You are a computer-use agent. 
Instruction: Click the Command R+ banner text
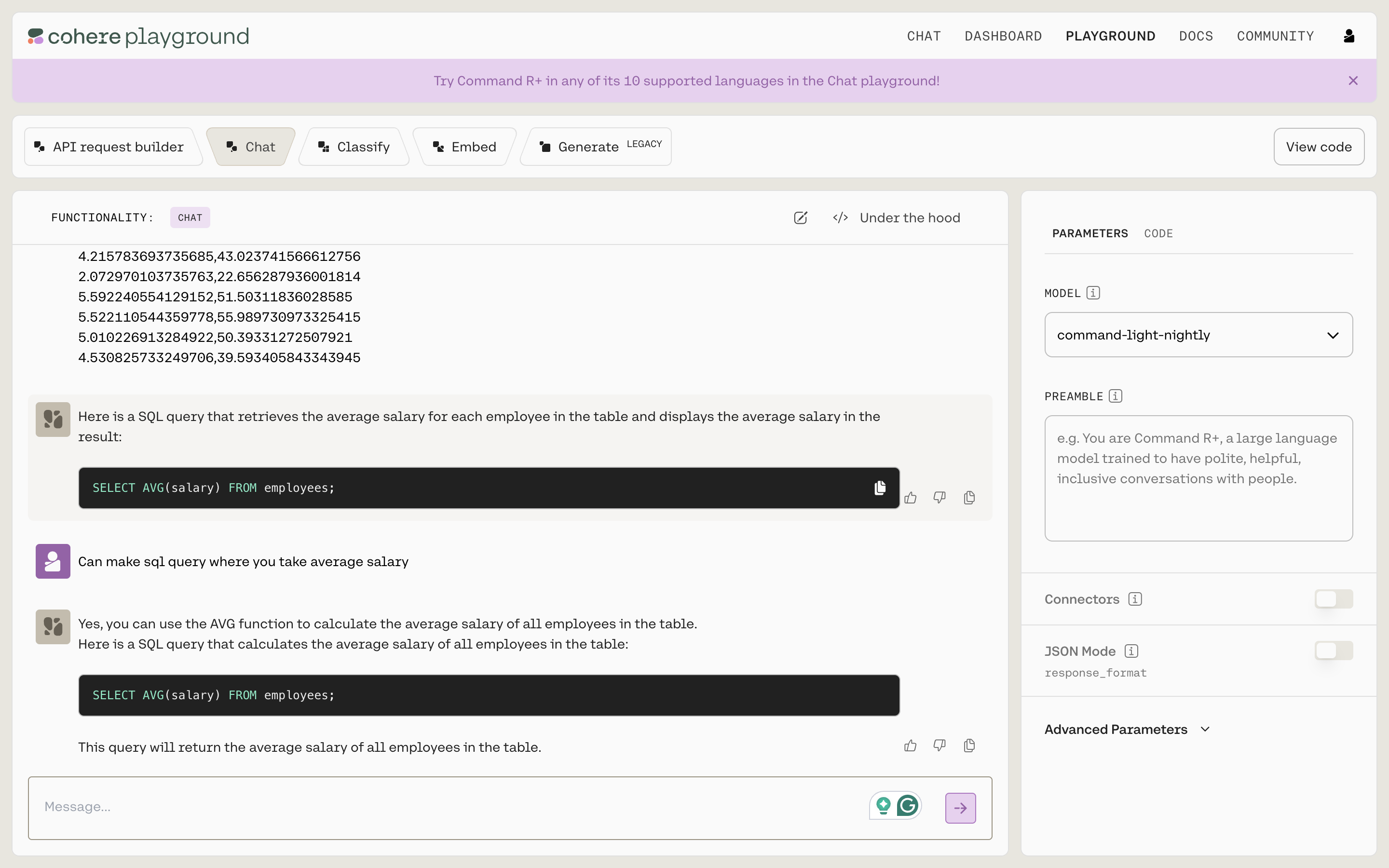686,81
